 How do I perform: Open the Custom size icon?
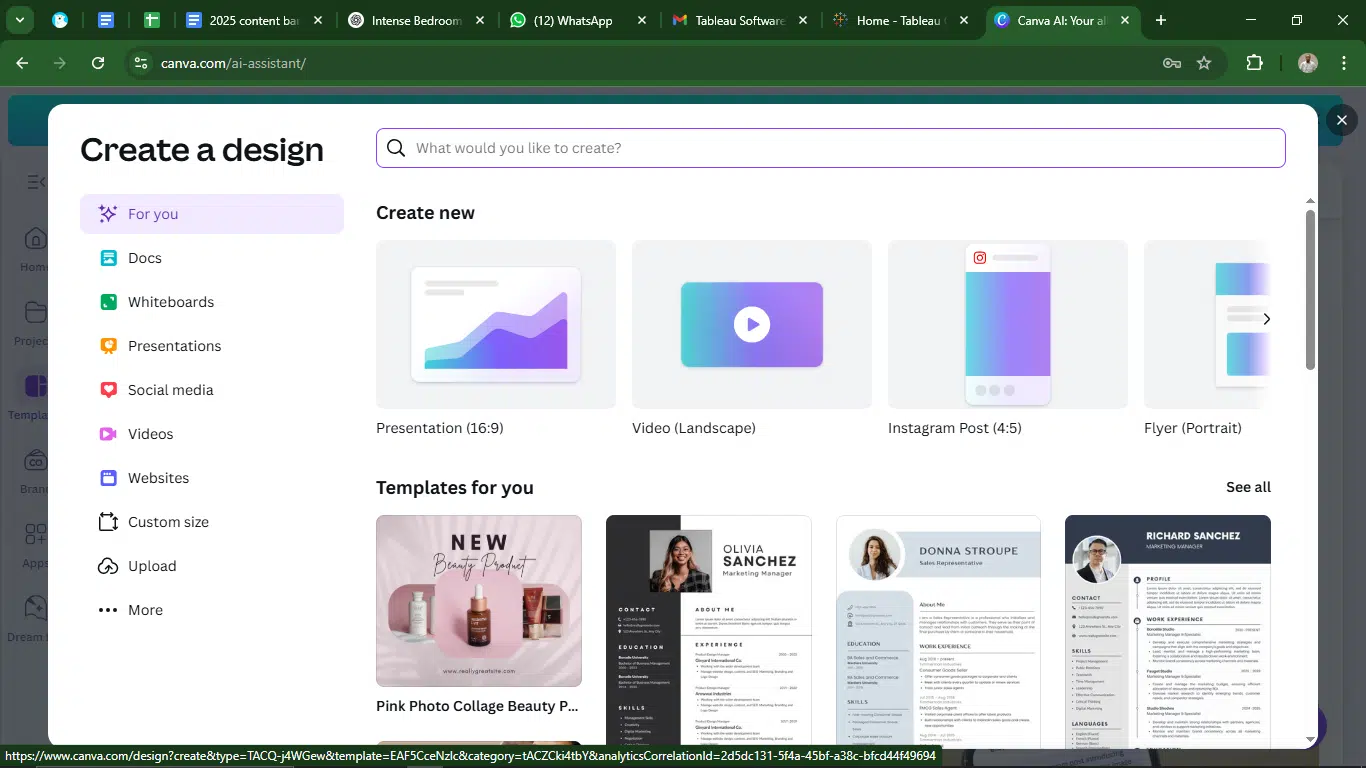[108, 522]
